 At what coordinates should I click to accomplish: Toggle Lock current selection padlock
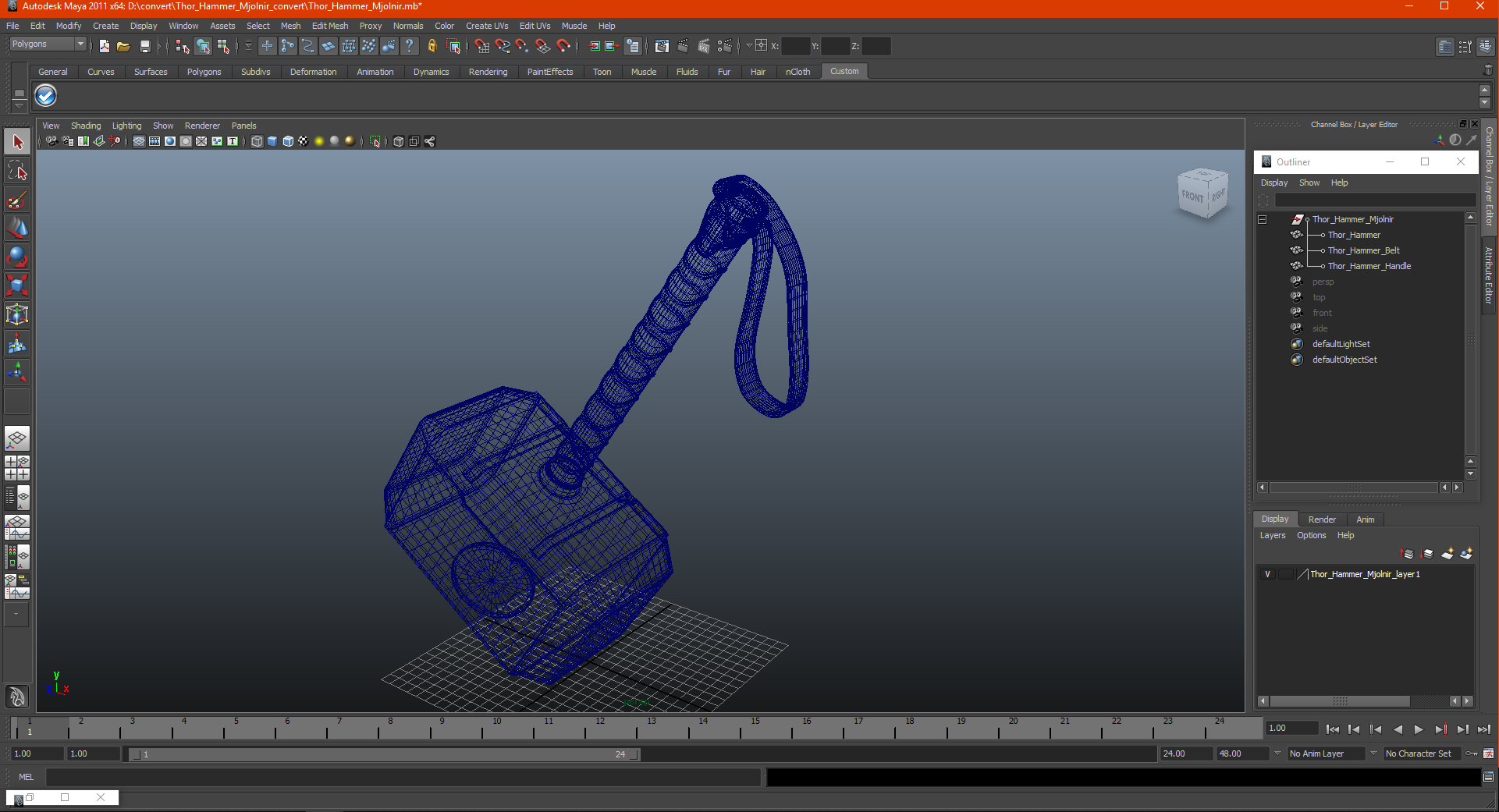click(432, 46)
